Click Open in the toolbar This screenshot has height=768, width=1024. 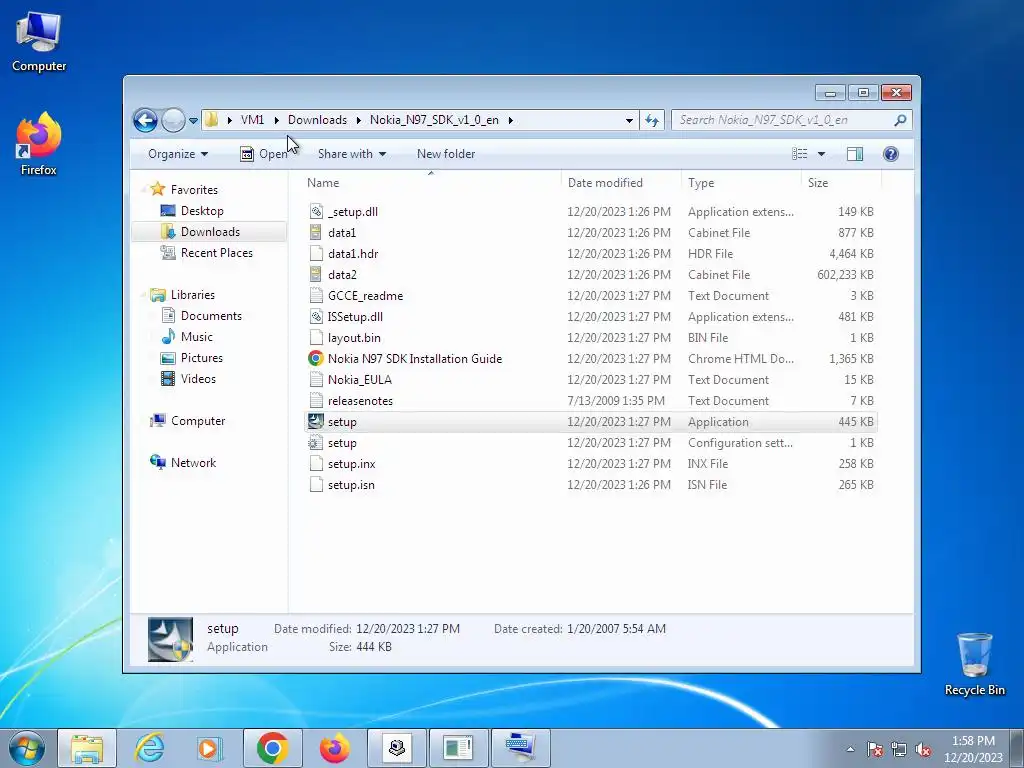point(264,154)
